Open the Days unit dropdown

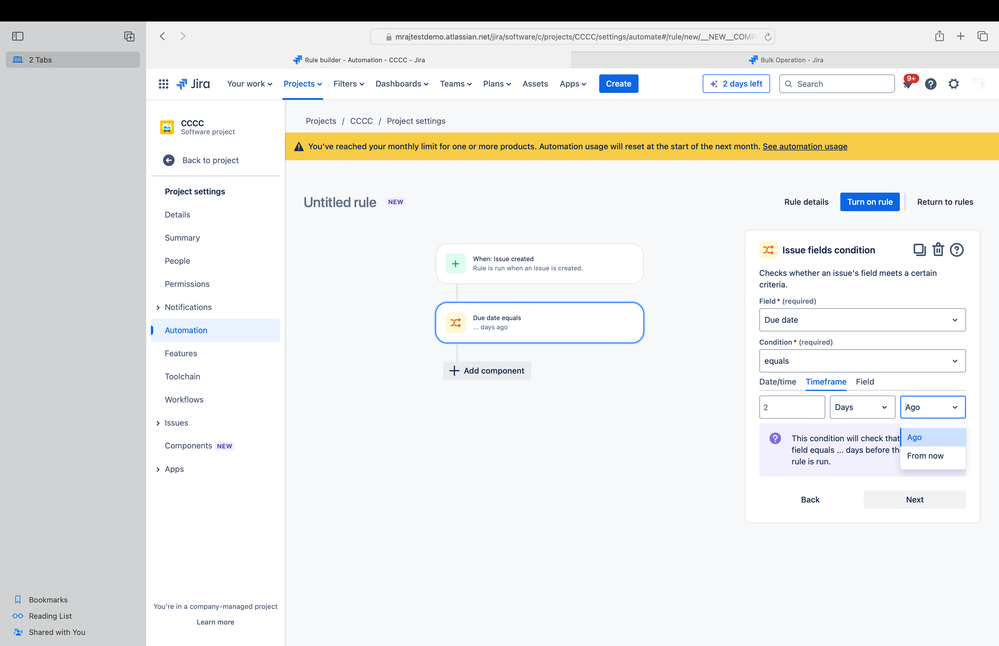(862, 407)
